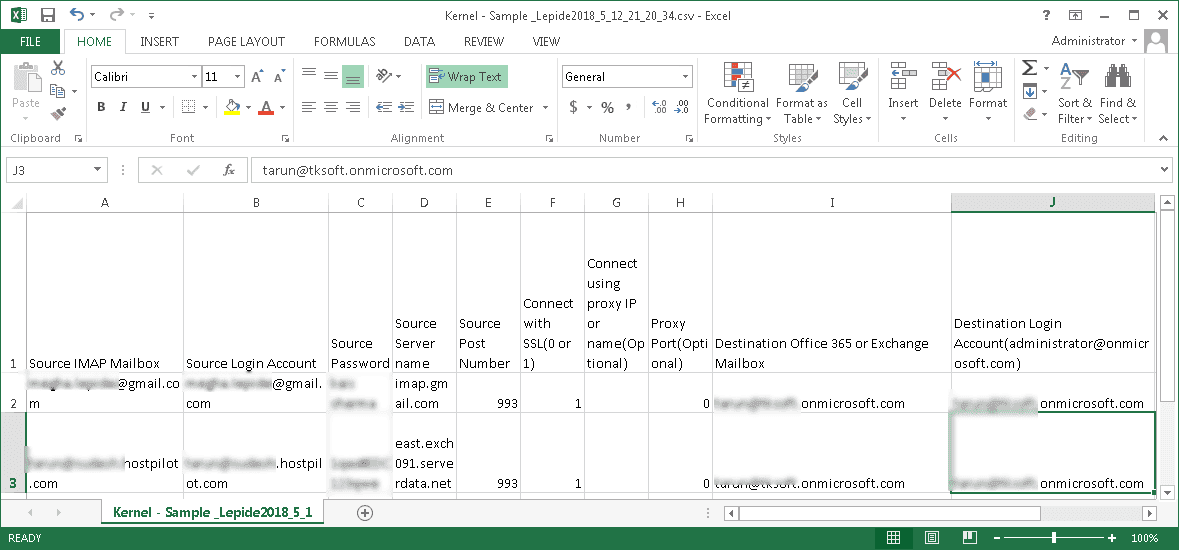The height and width of the screenshot is (550, 1179).
Task: Click the Format Painter brush icon
Action: [x=58, y=114]
